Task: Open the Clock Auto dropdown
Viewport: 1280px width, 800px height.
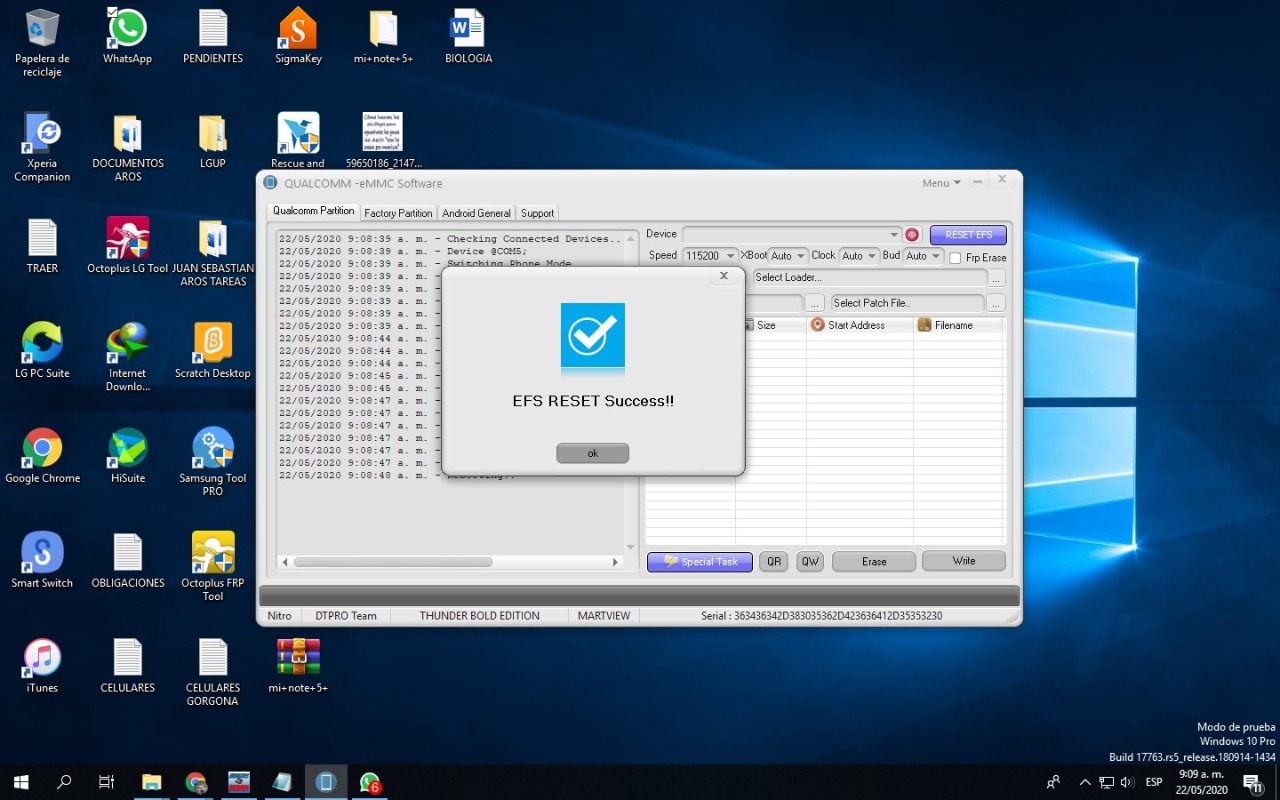Action: (x=858, y=256)
